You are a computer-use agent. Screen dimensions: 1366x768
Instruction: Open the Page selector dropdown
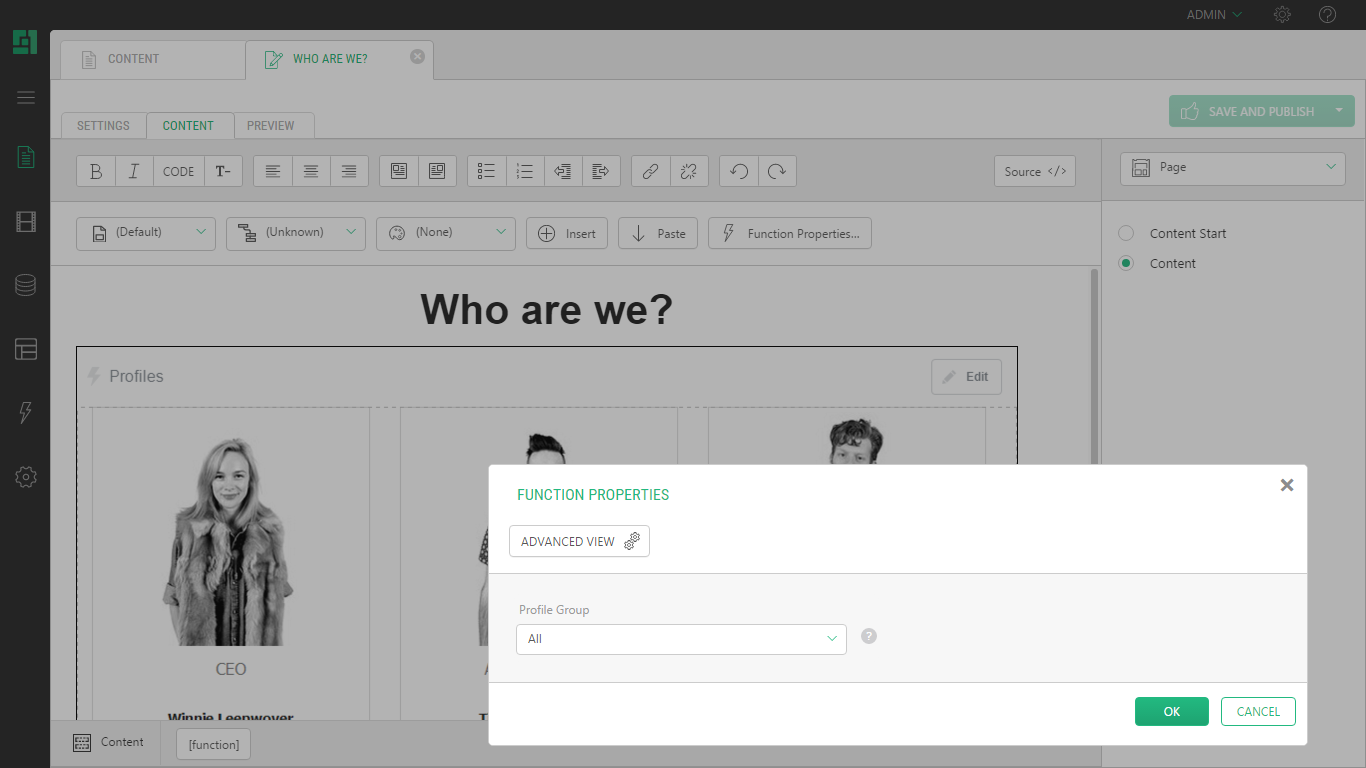(1233, 168)
